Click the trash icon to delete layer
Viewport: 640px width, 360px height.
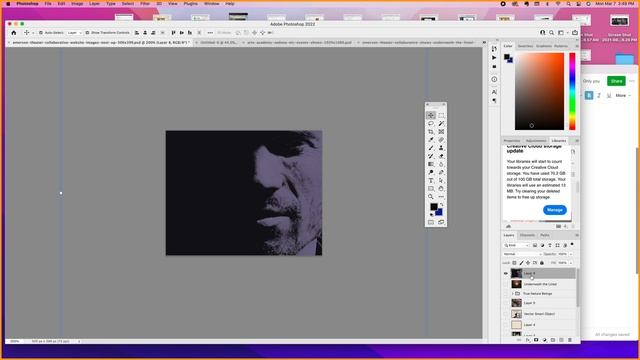[x=570, y=340]
